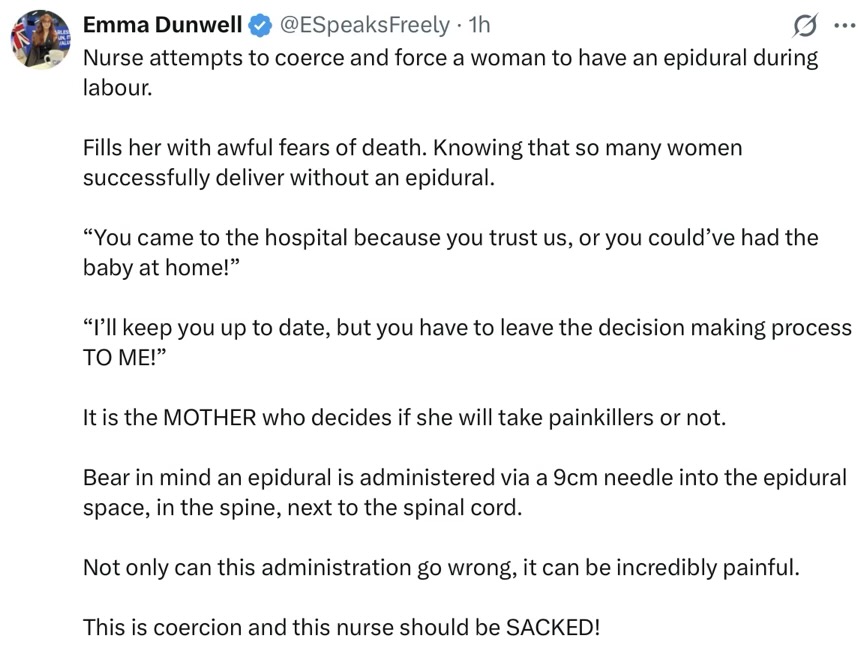Screen dimensions: 864x660
Task: Click the blue verified badge
Action: click(259, 24)
